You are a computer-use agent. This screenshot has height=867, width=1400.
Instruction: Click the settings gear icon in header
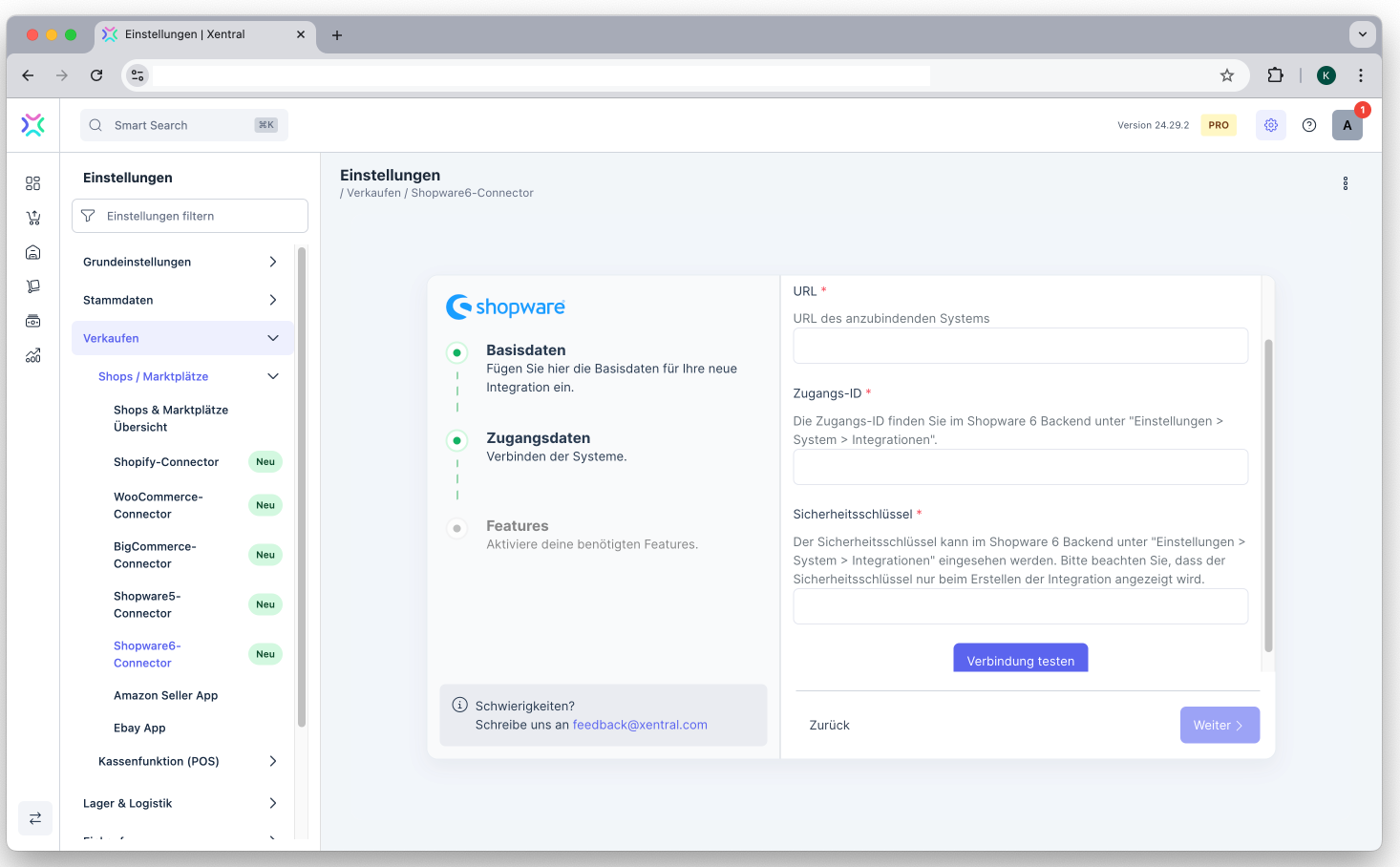coord(1270,125)
